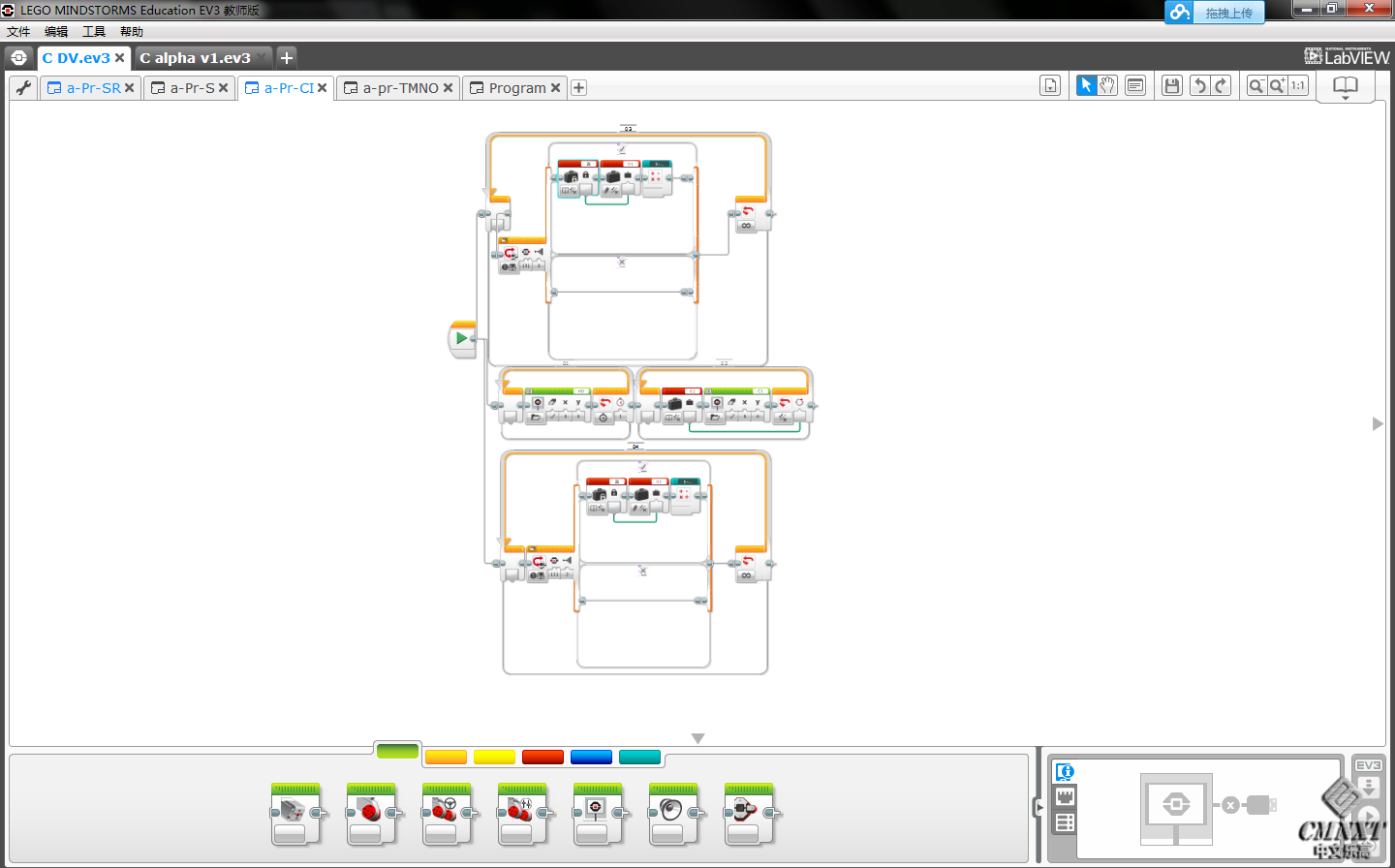Pick the Move Steering block
This screenshot has height=868, width=1395.
tap(447, 814)
